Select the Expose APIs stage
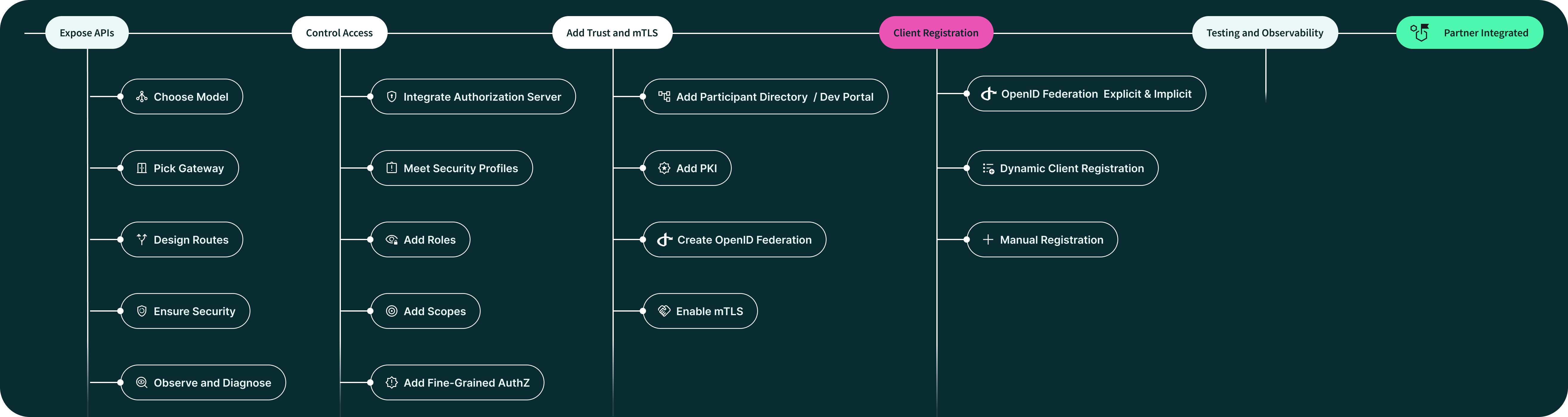 coord(87,33)
